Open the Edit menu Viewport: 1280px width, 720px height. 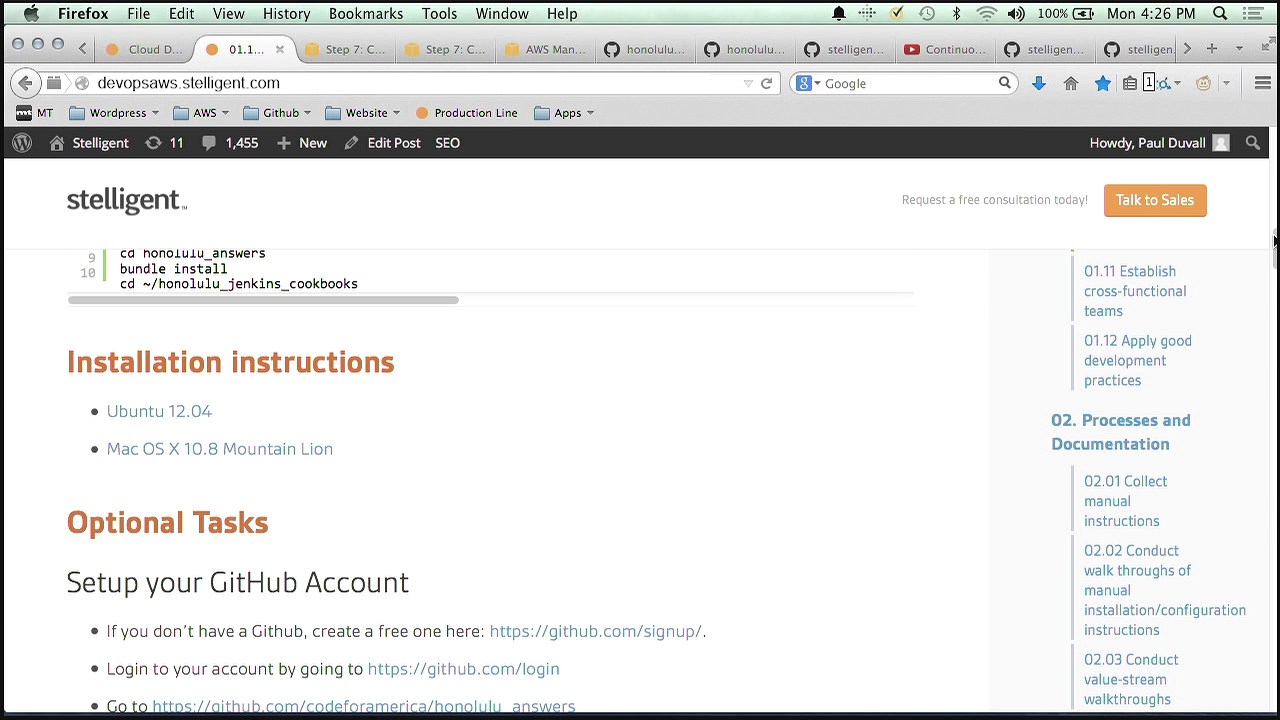click(x=181, y=14)
